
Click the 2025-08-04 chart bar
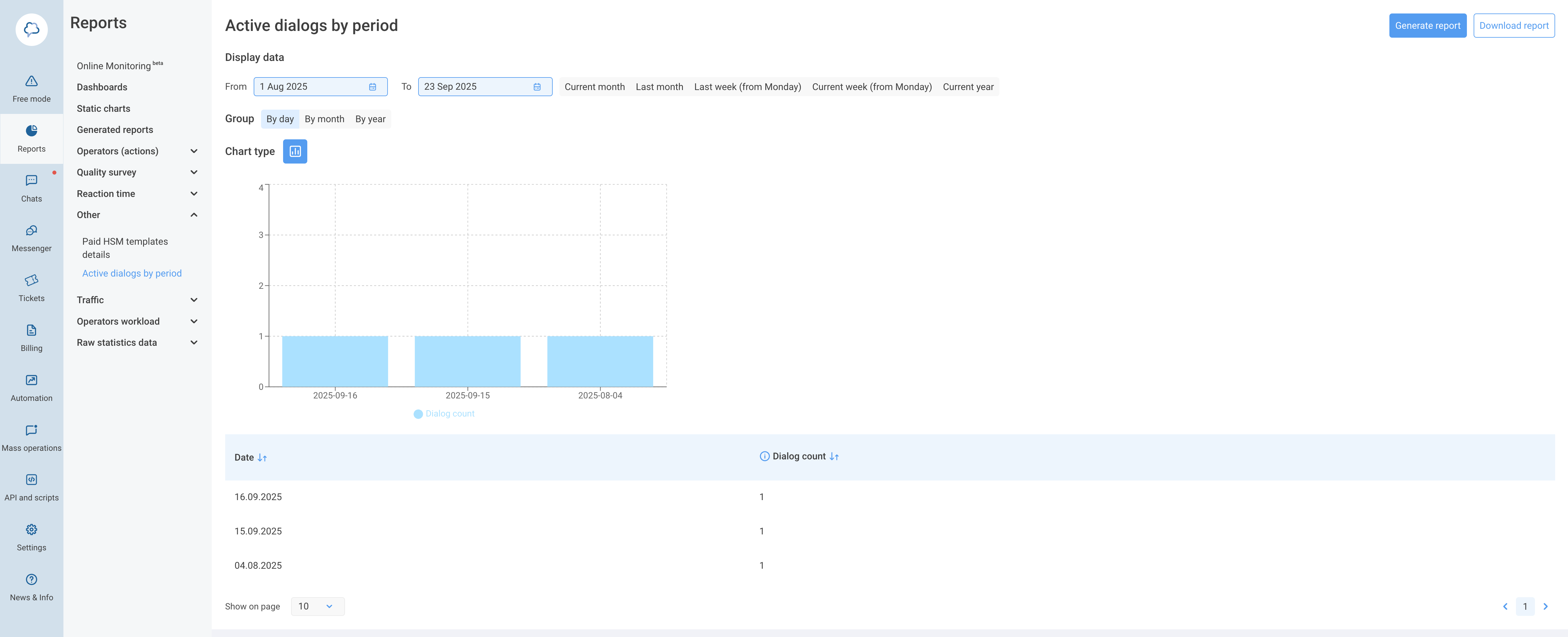[x=600, y=361]
